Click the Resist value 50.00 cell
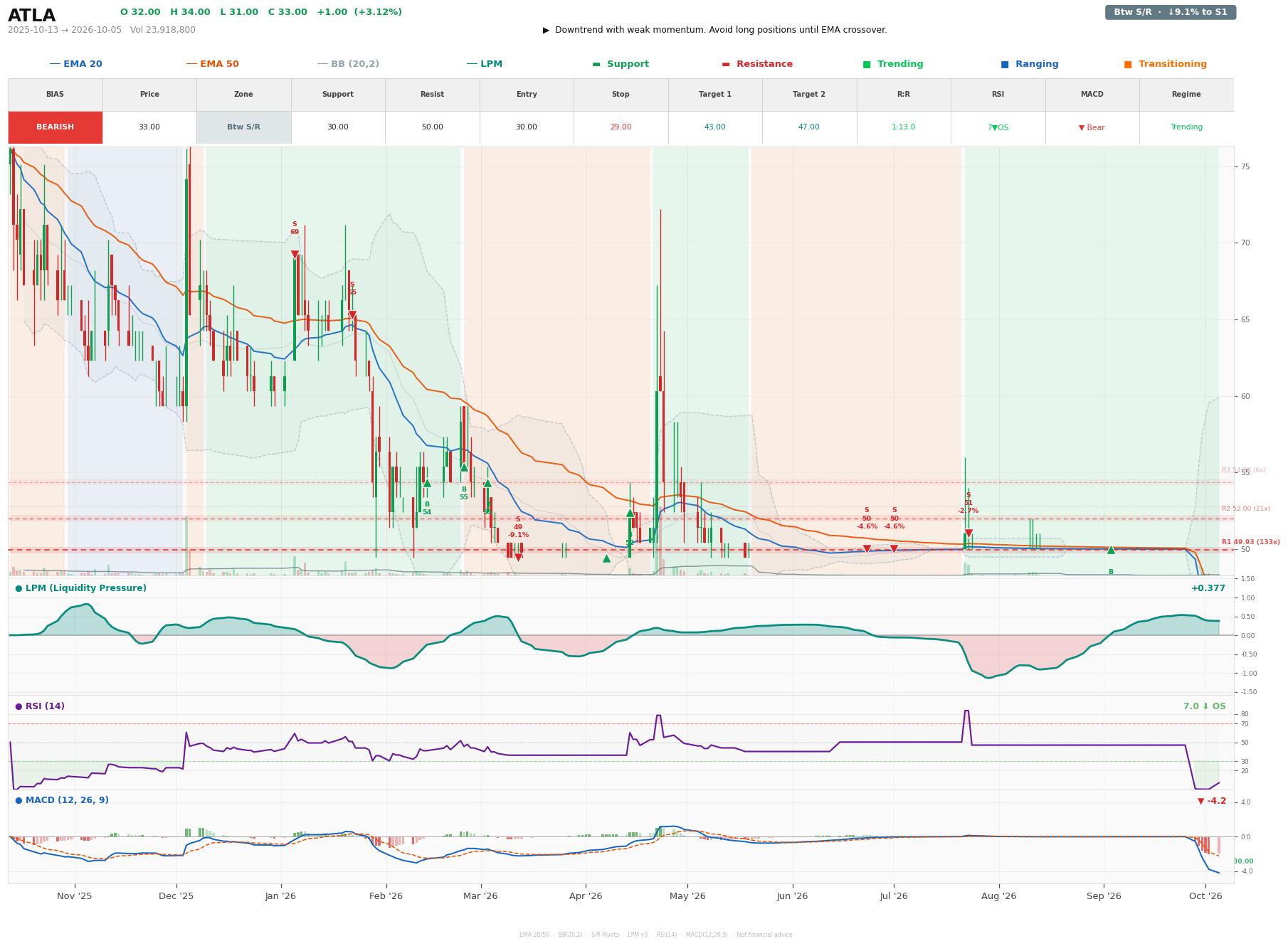This screenshot has height=946, width=1288. (x=432, y=127)
